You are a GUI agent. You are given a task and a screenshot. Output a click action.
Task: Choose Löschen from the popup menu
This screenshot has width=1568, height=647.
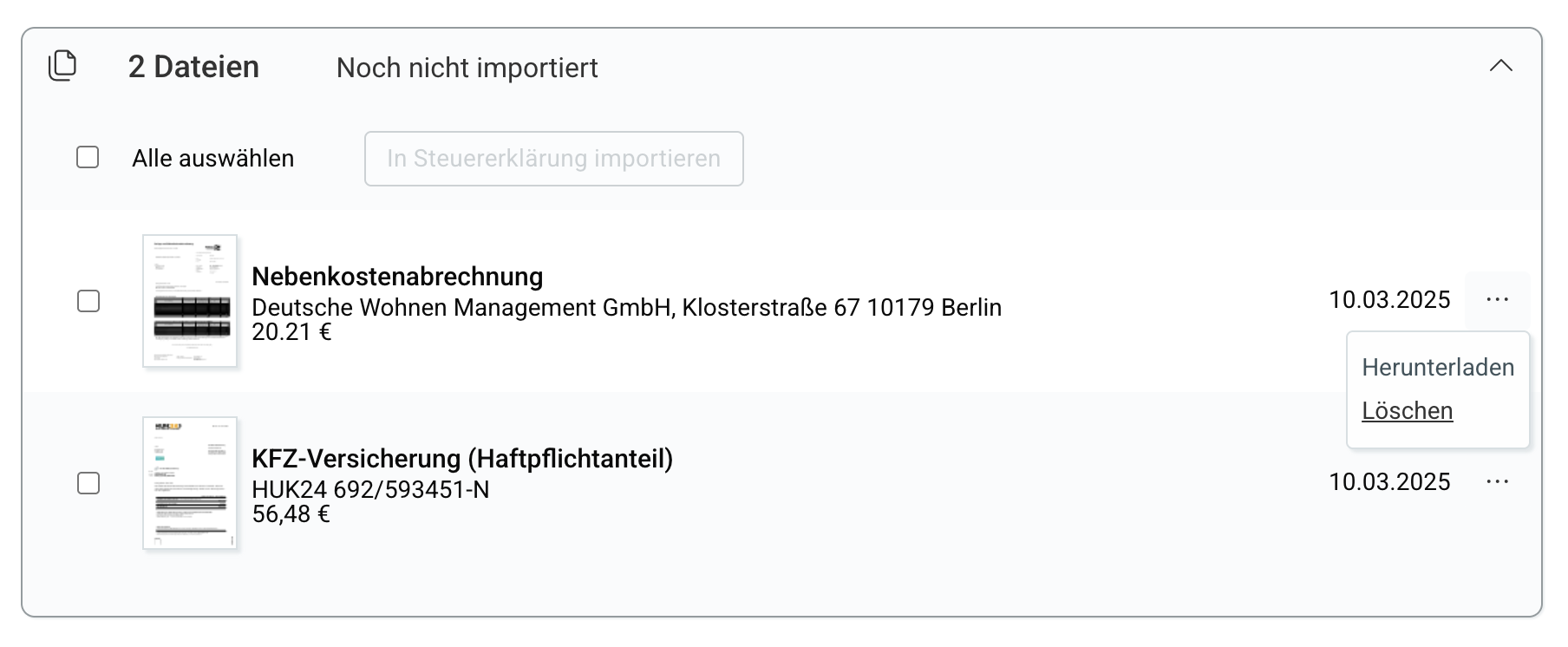click(x=1407, y=411)
